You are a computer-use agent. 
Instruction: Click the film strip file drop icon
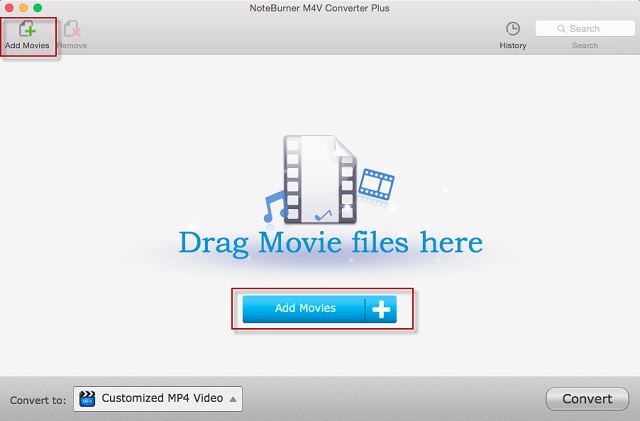click(320, 179)
